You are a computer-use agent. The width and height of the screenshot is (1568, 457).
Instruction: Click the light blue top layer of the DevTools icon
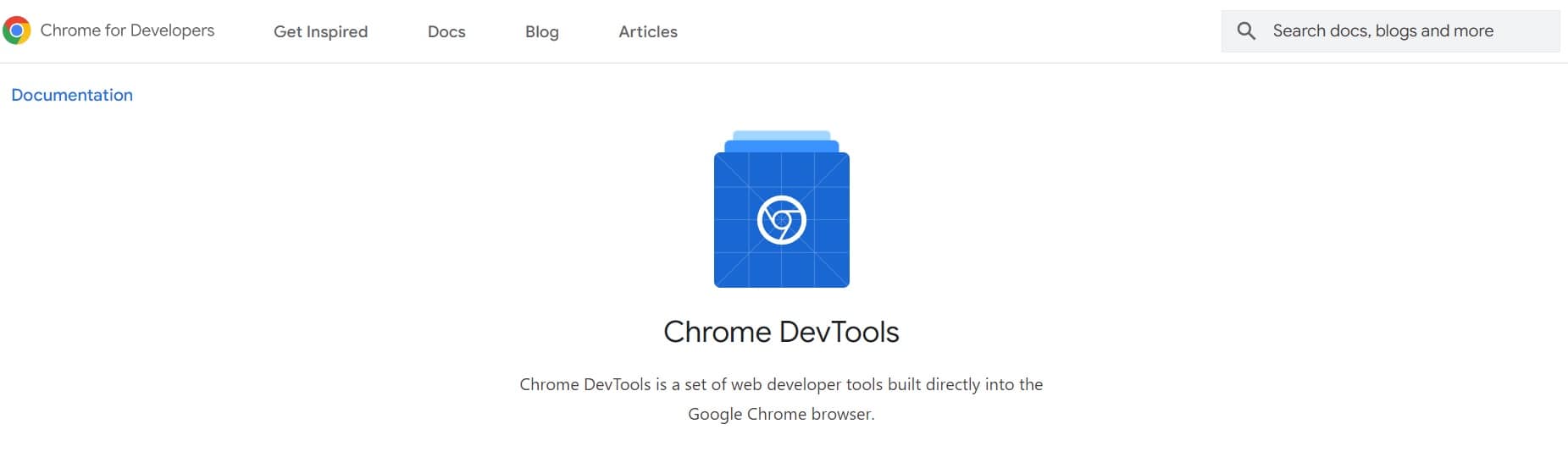click(x=781, y=135)
